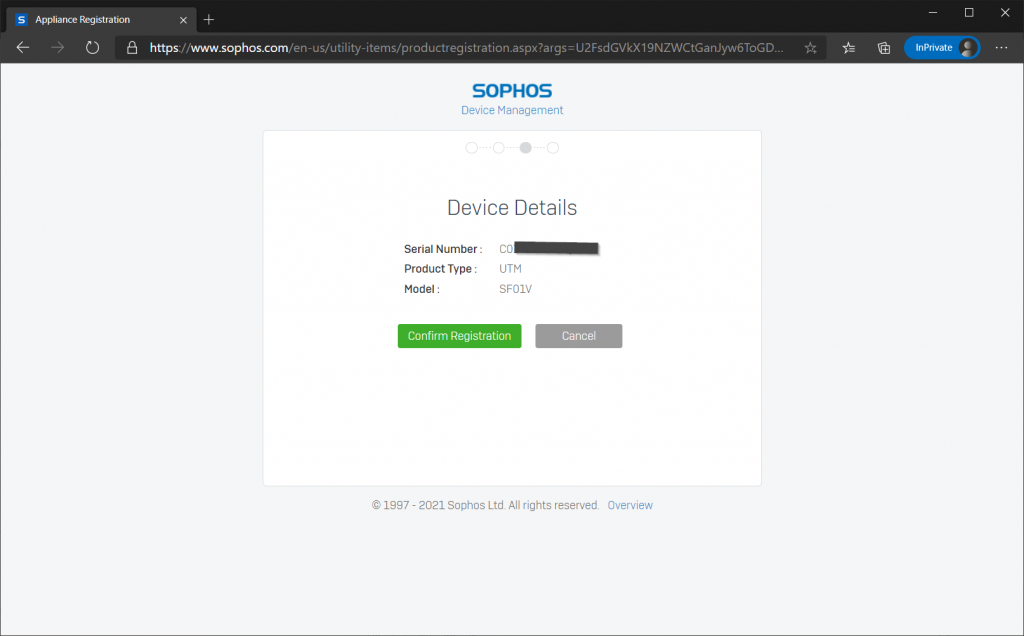Click the Model label
Viewport: 1024px width, 636px height.
(422, 289)
